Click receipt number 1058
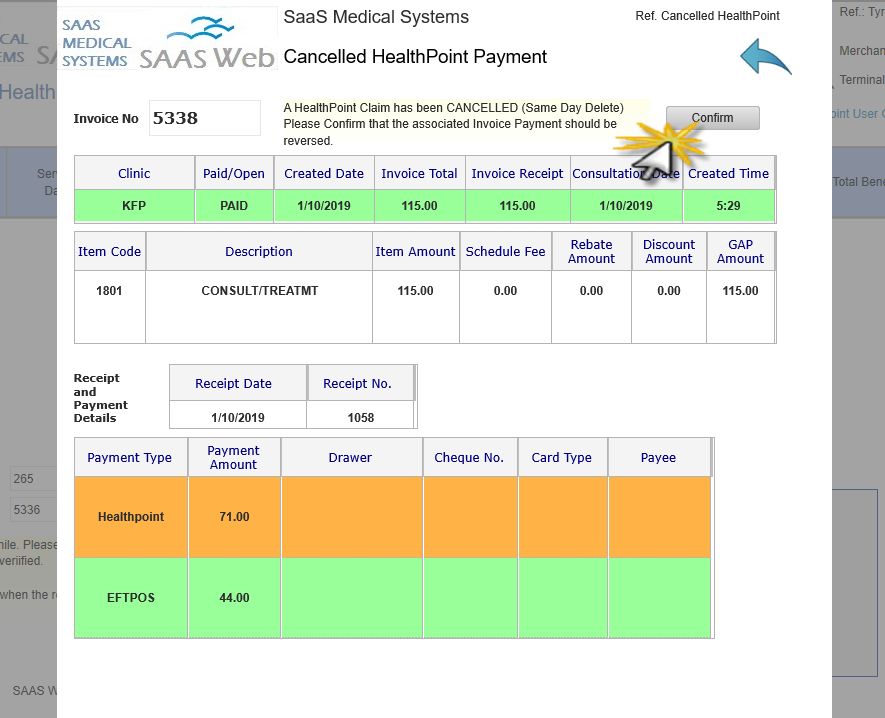The height and width of the screenshot is (718, 885). click(x=361, y=417)
